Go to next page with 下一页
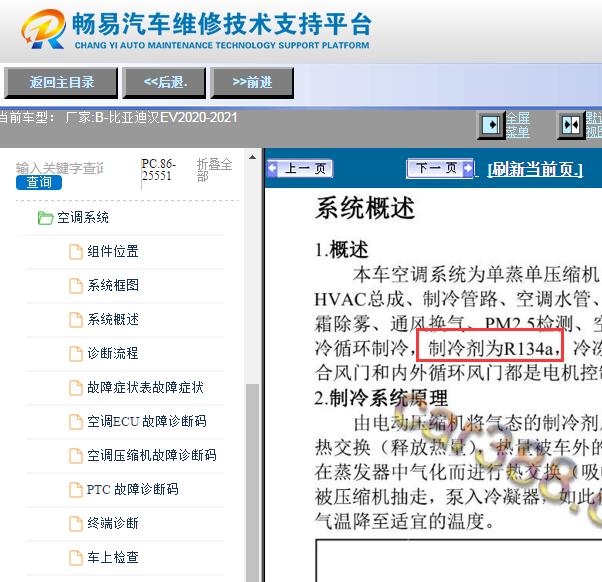The image size is (602, 582). click(440, 168)
